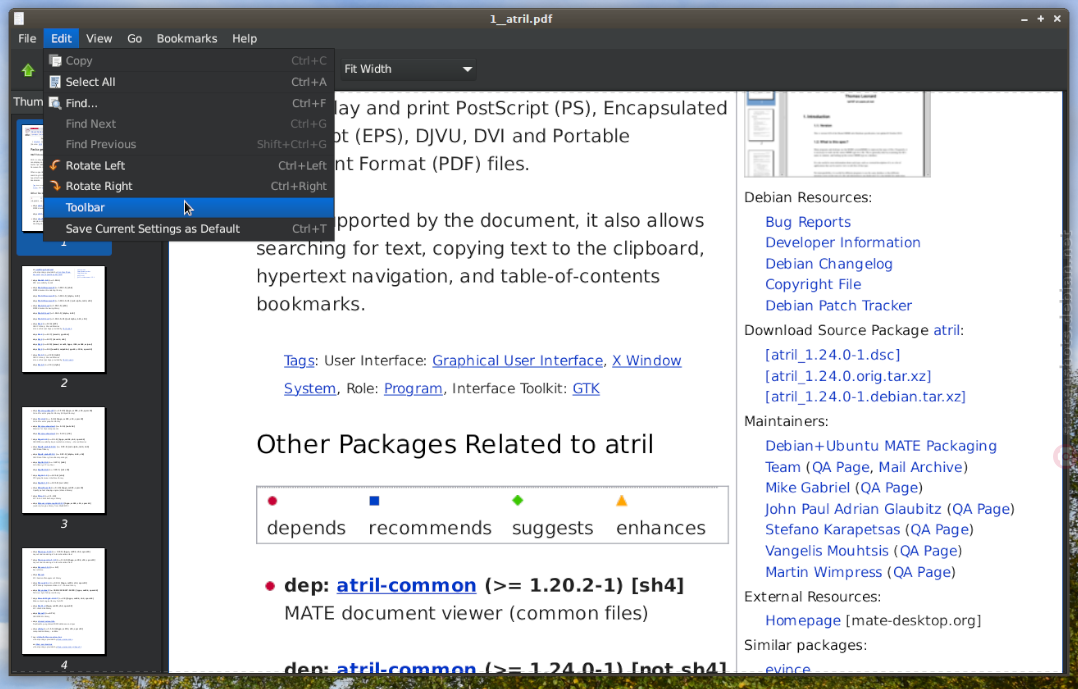Open the Homepage external link
The width and height of the screenshot is (1078, 689).
coord(802,620)
